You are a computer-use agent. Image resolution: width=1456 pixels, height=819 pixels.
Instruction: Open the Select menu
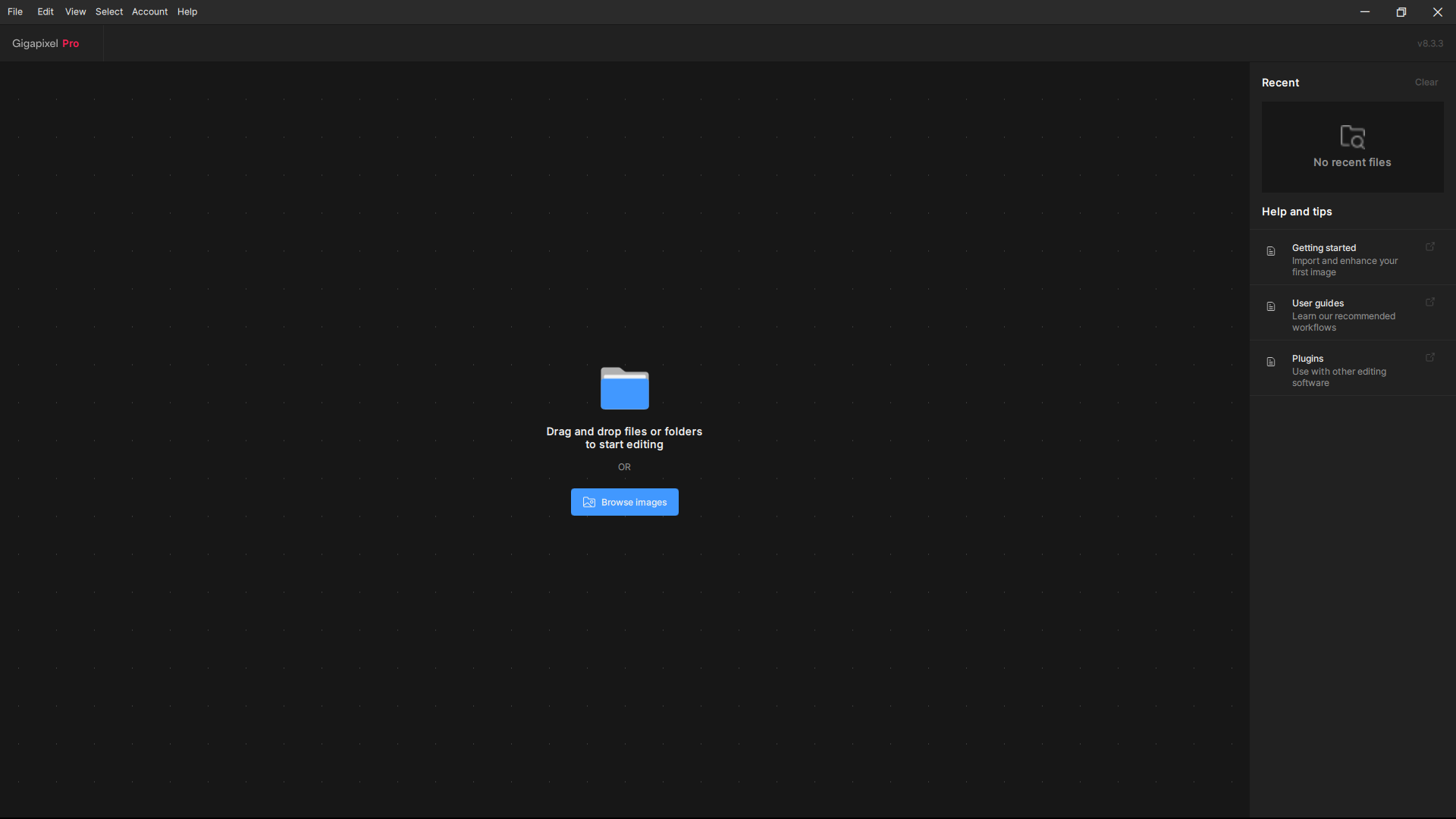109,11
